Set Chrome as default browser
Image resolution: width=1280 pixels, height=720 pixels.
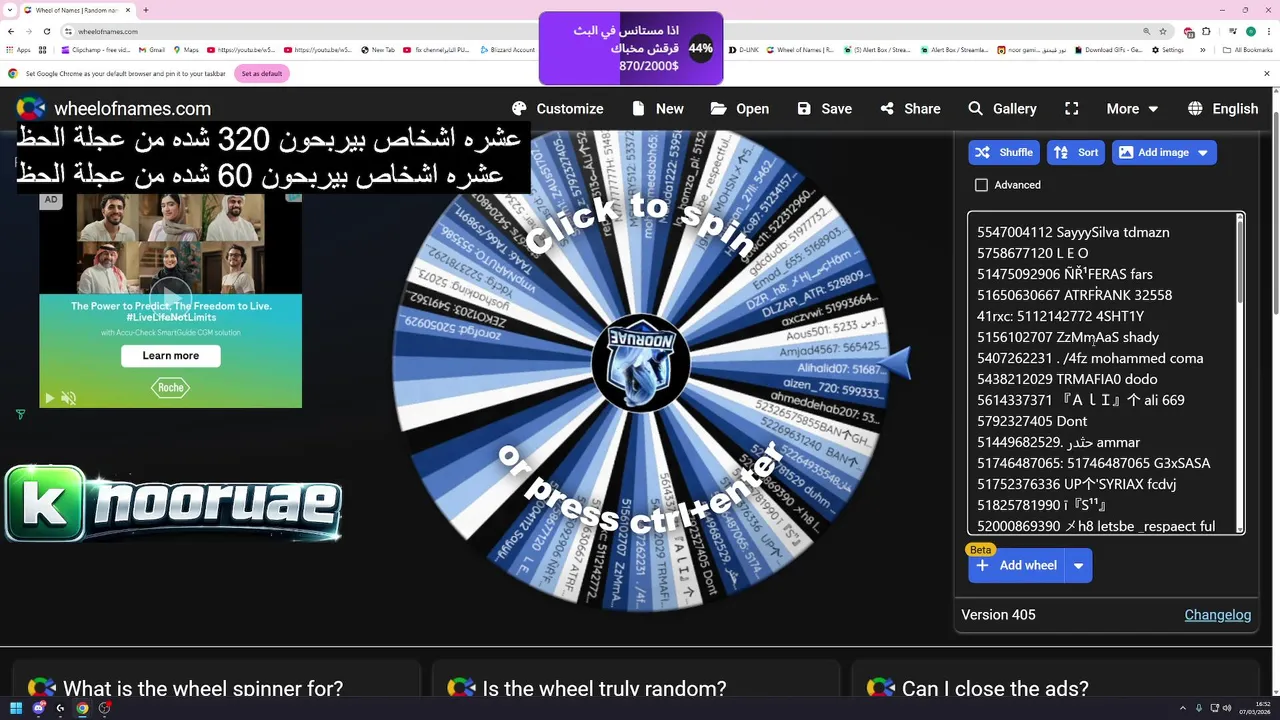(x=261, y=73)
